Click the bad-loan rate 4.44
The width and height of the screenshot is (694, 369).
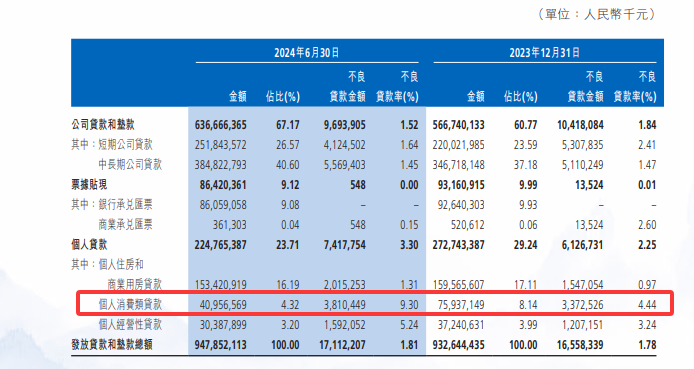point(647,305)
